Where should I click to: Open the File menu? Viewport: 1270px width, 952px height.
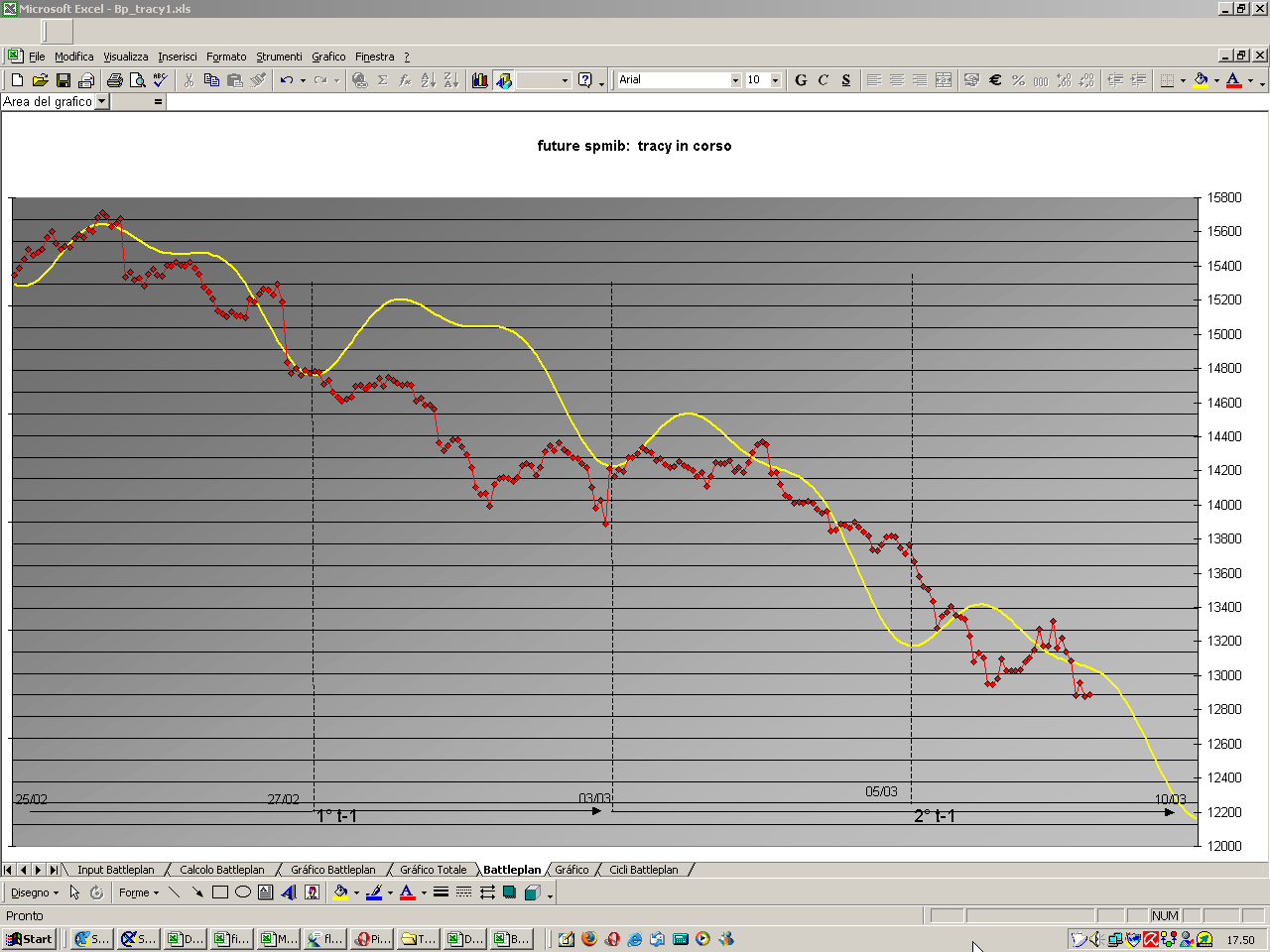37,57
